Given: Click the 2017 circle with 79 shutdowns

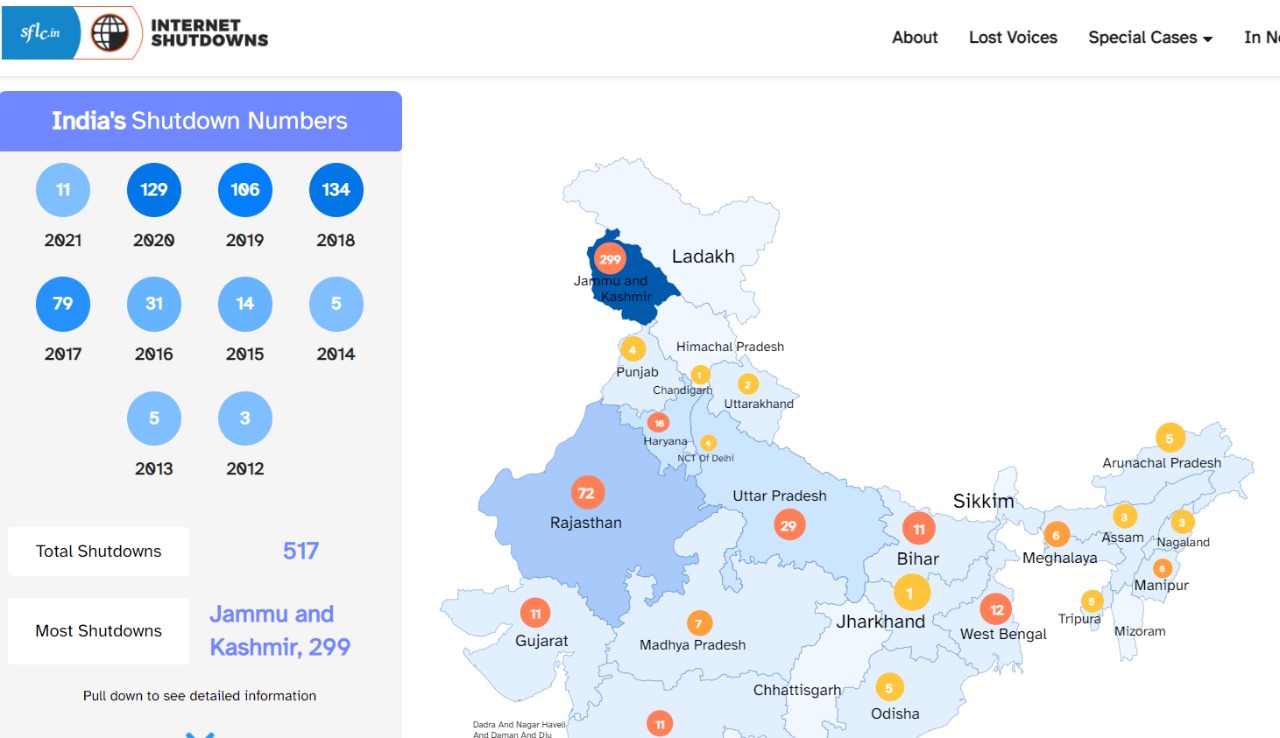Looking at the screenshot, I should [x=63, y=304].
